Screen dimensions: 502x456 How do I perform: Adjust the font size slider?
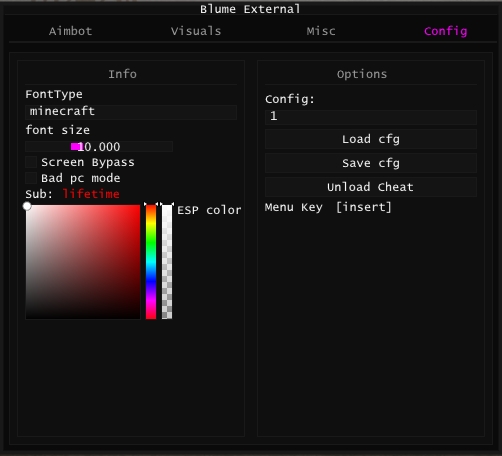tap(99, 147)
